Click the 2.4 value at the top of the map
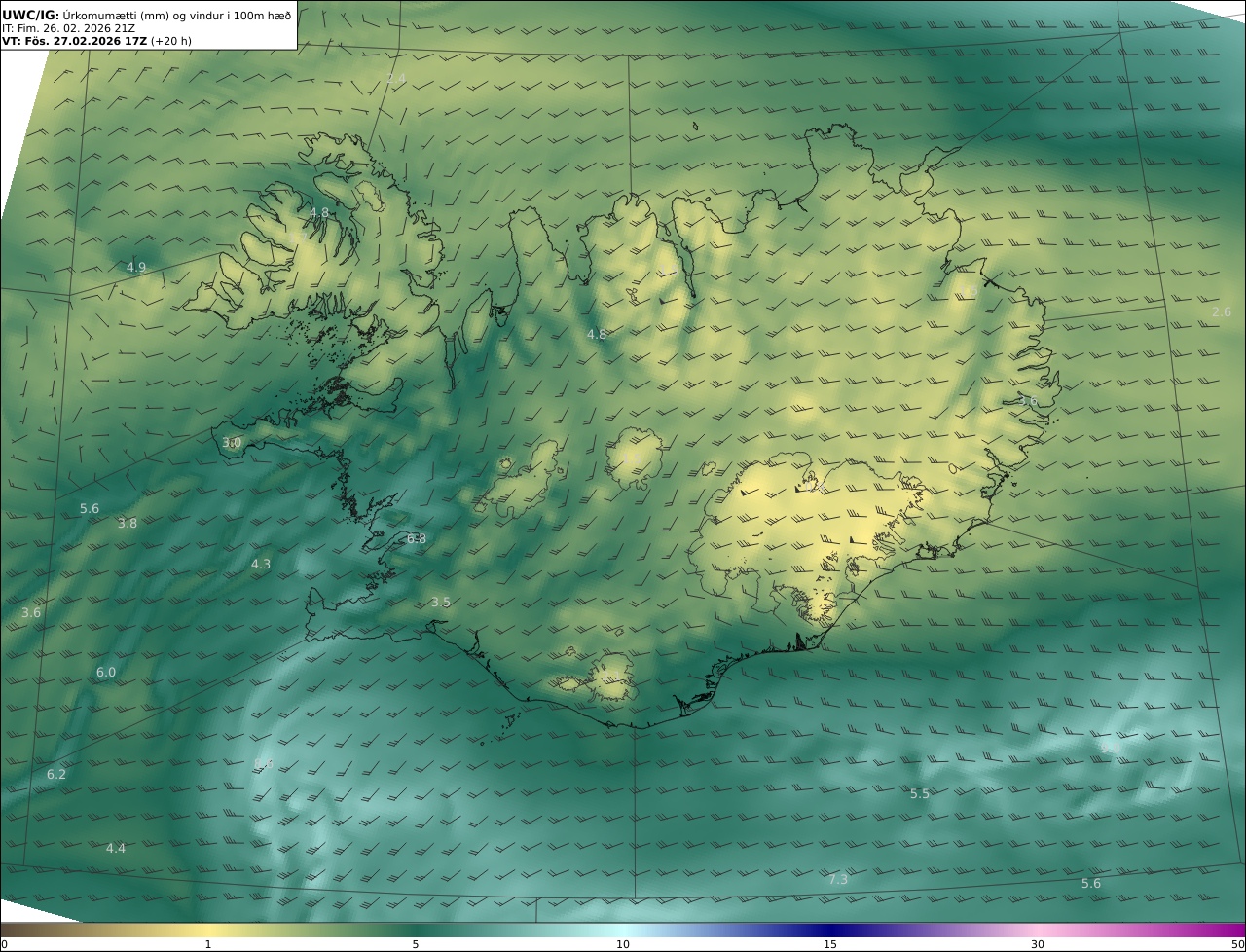Viewport: 1246px width, 952px height. [x=396, y=78]
